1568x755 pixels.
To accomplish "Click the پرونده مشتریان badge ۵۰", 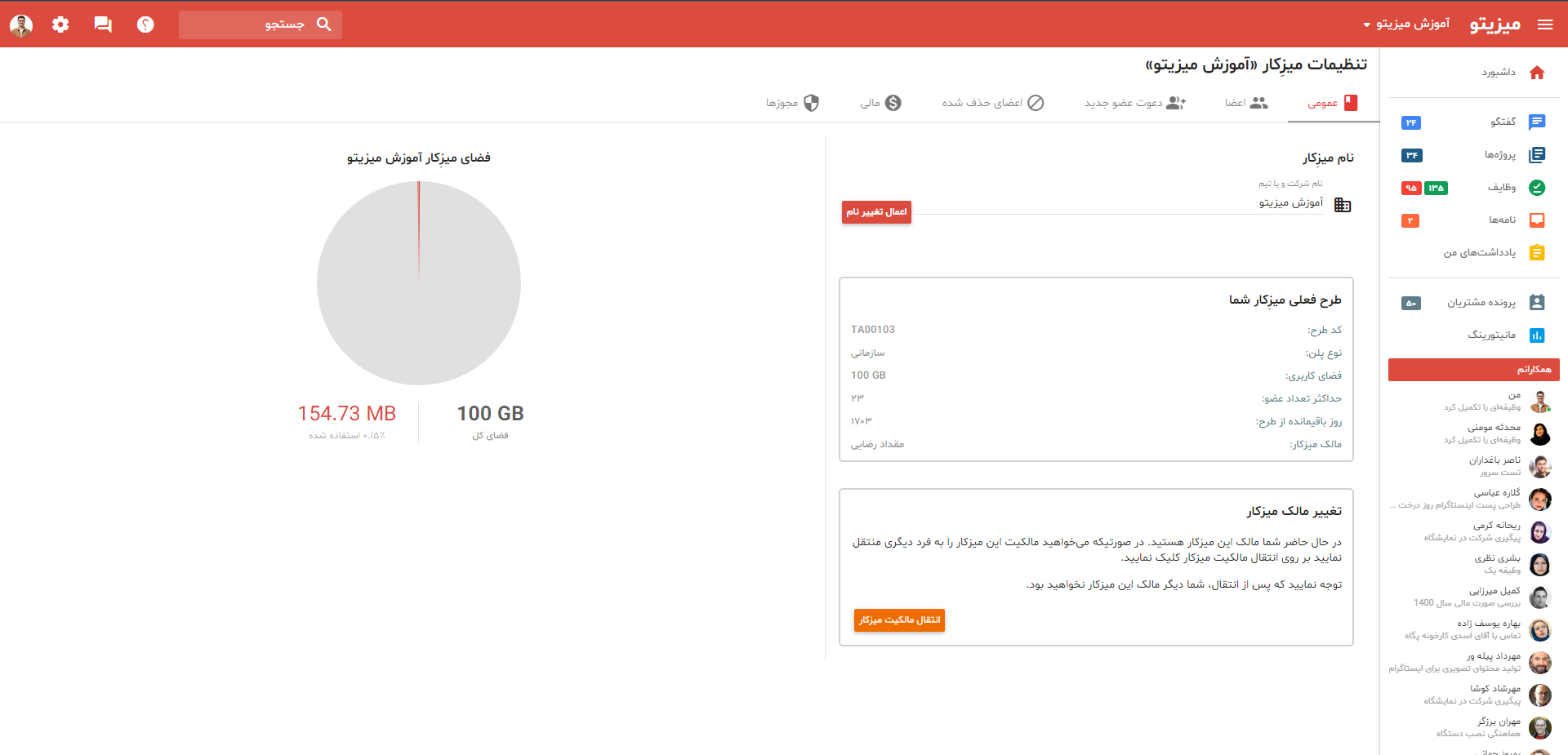I will (1411, 303).
